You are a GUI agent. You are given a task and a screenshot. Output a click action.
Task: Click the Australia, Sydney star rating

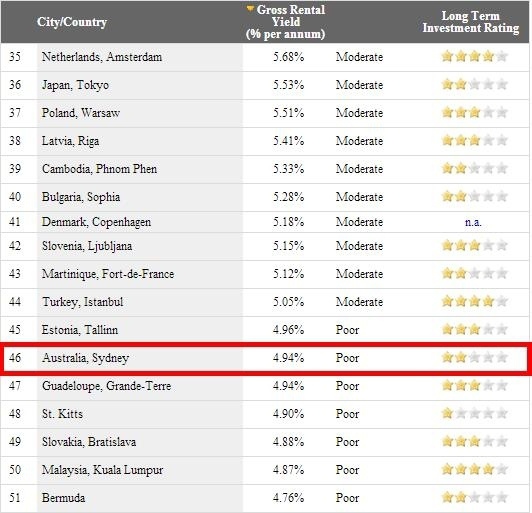(474, 357)
